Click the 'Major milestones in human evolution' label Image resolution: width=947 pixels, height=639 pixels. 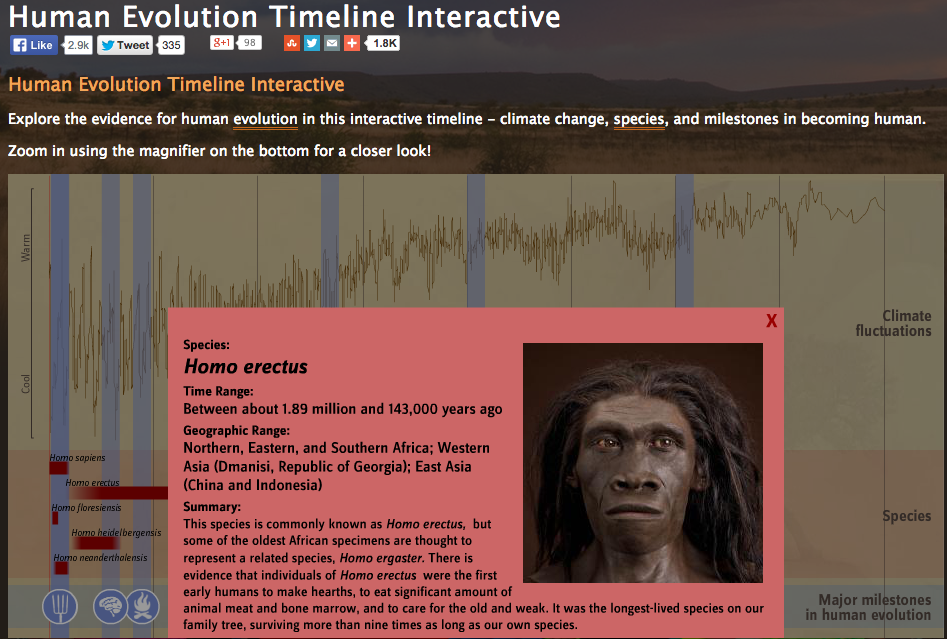(x=868, y=607)
